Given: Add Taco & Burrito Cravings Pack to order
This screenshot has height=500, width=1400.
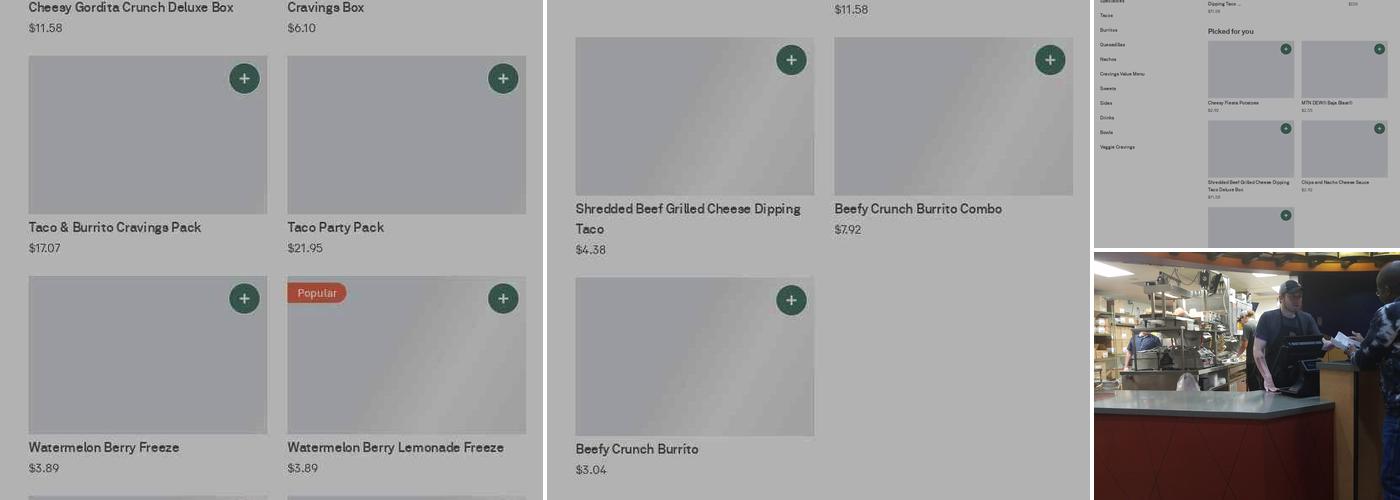Looking at the screenshot, I should click(x=244, y=79).
